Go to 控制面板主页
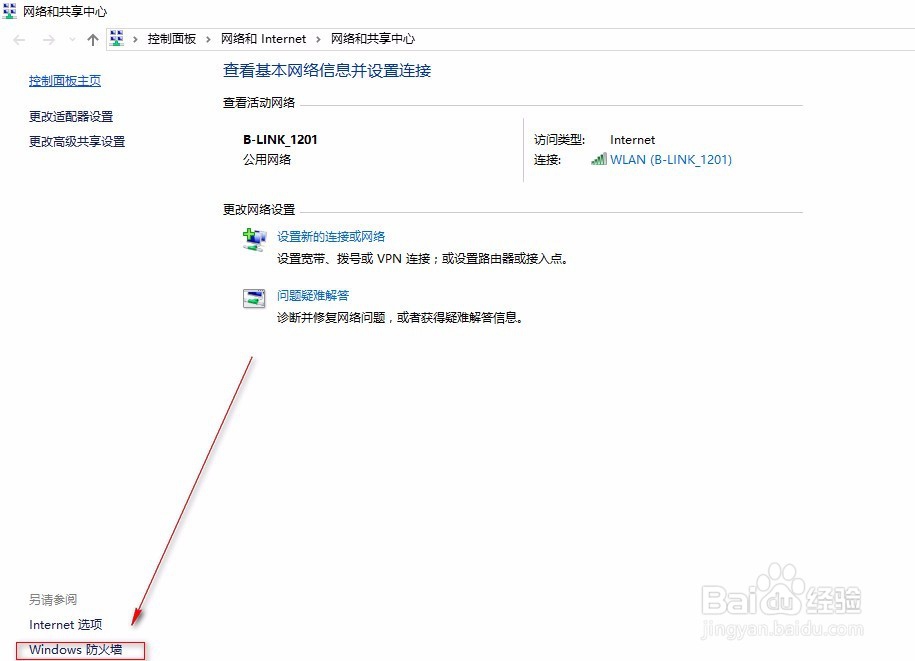The image size is (915, 661). pos(64,80)
